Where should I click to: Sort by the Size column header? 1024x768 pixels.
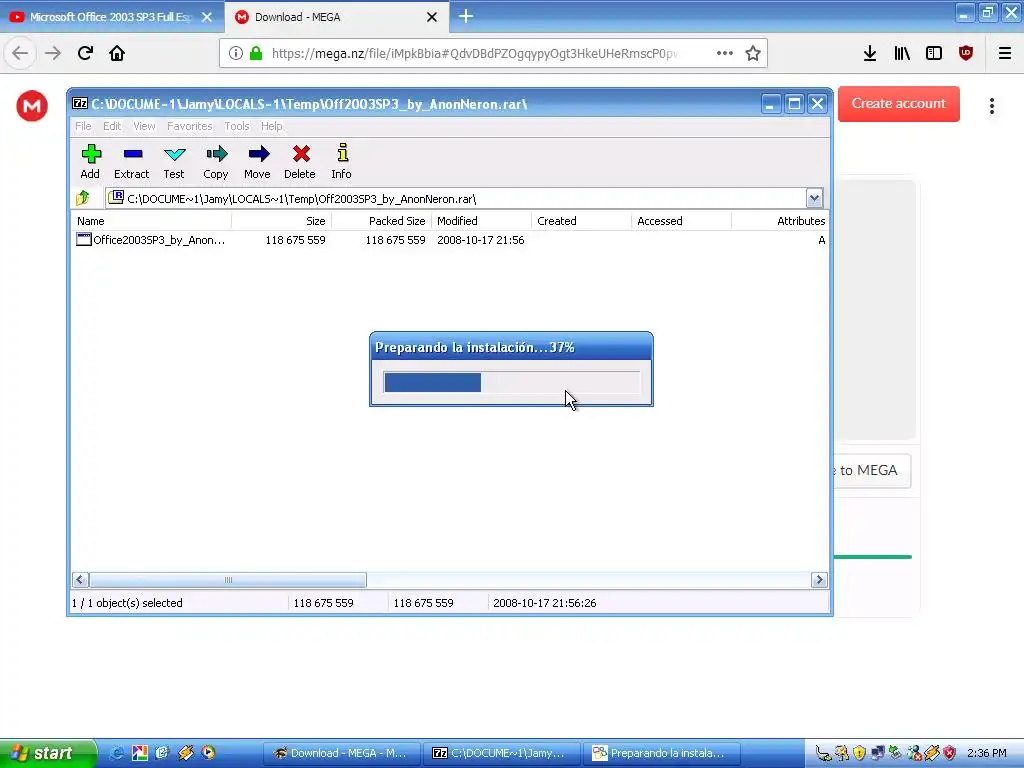tap(282, 221)
